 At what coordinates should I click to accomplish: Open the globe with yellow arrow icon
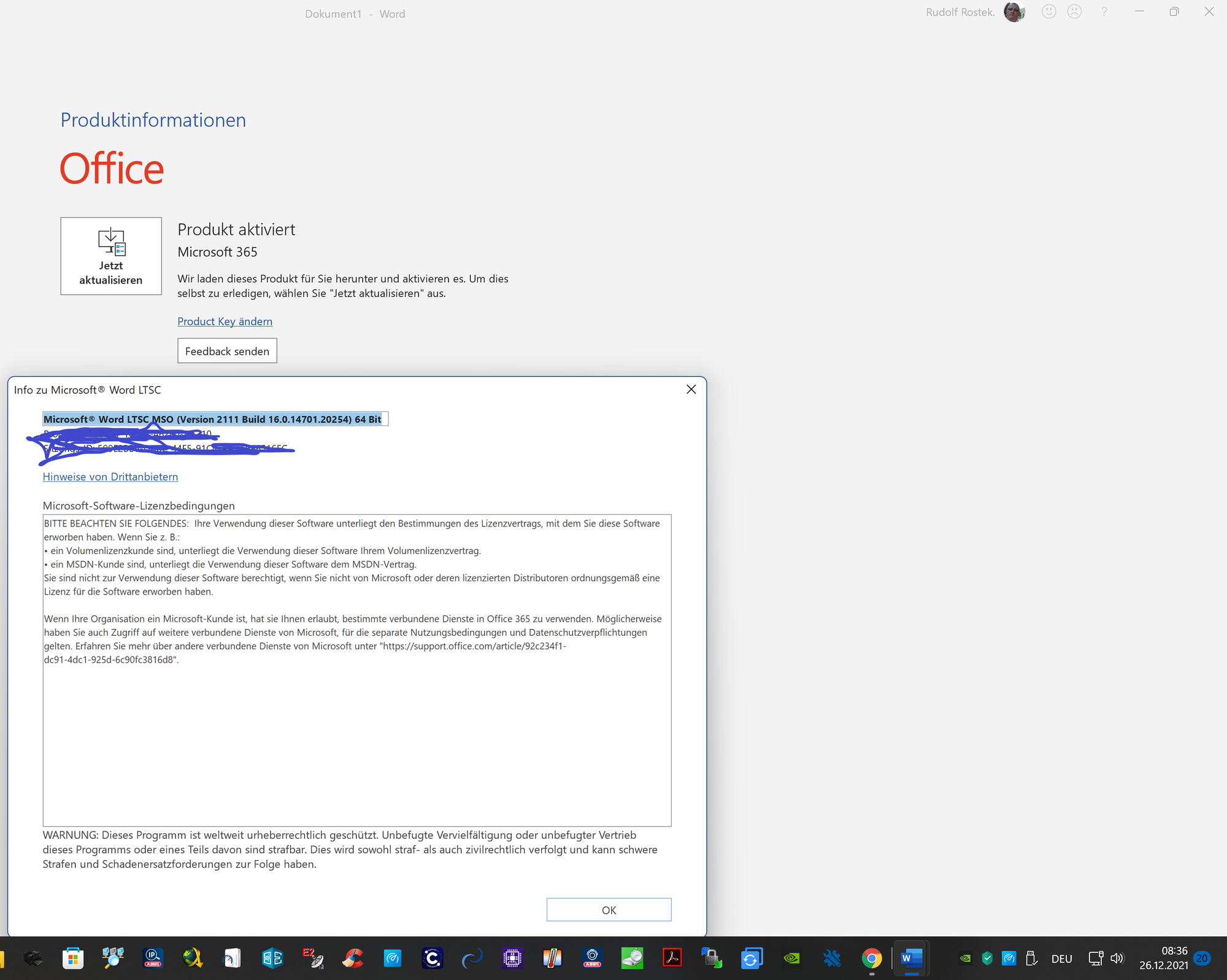point(193,959)
